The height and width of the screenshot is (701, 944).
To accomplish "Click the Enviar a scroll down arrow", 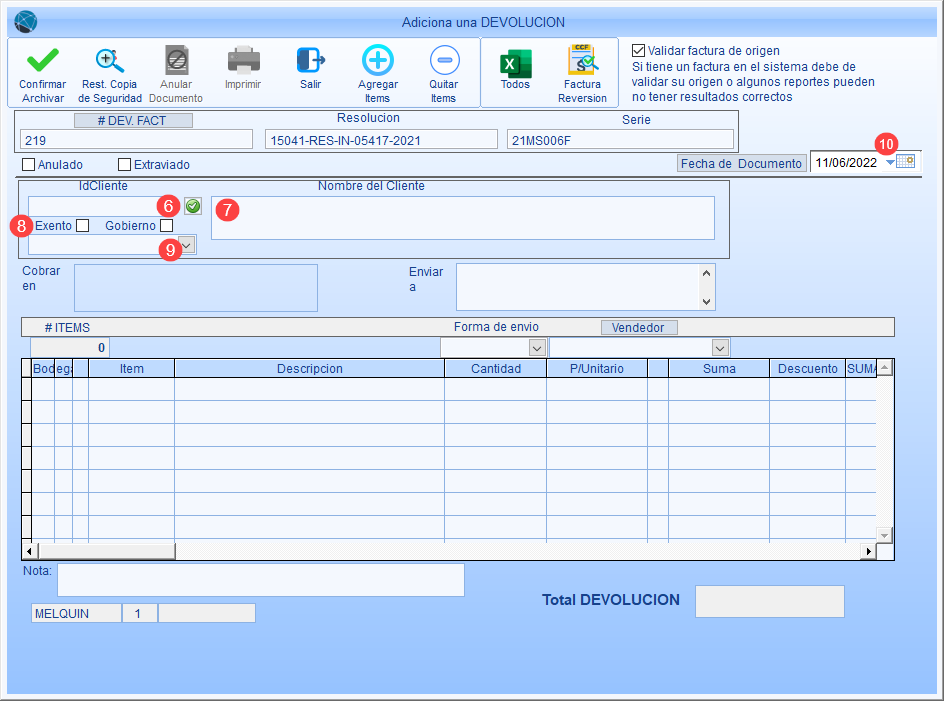I will click(x=707, y=302).
